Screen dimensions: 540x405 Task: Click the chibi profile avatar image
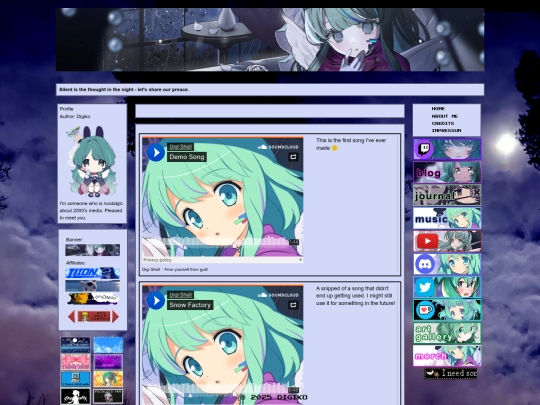click(92, 161)
